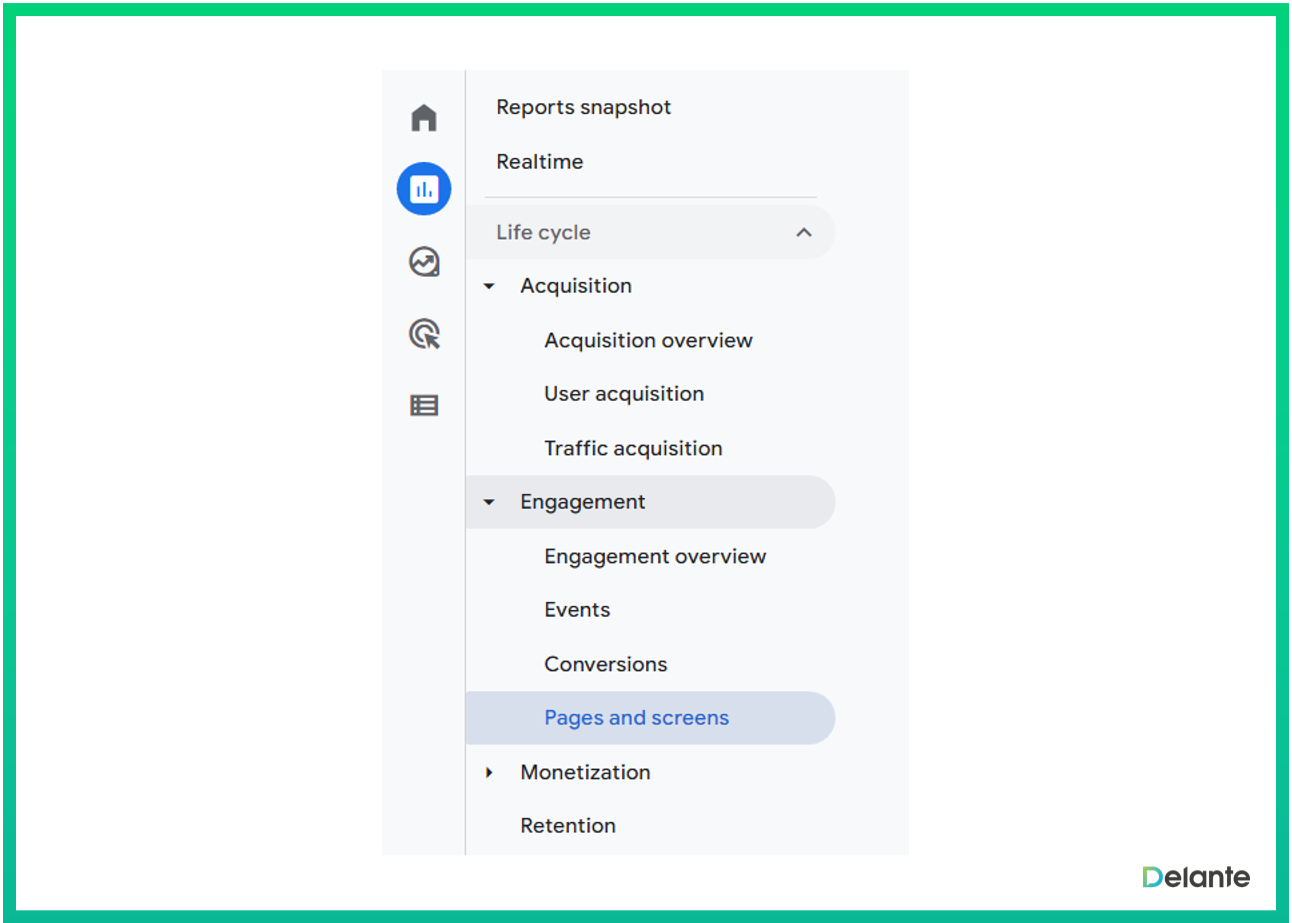Screen dimensions: 1292x923
Task: Select Acquisition overview
Action: click(x=648, y=341)
